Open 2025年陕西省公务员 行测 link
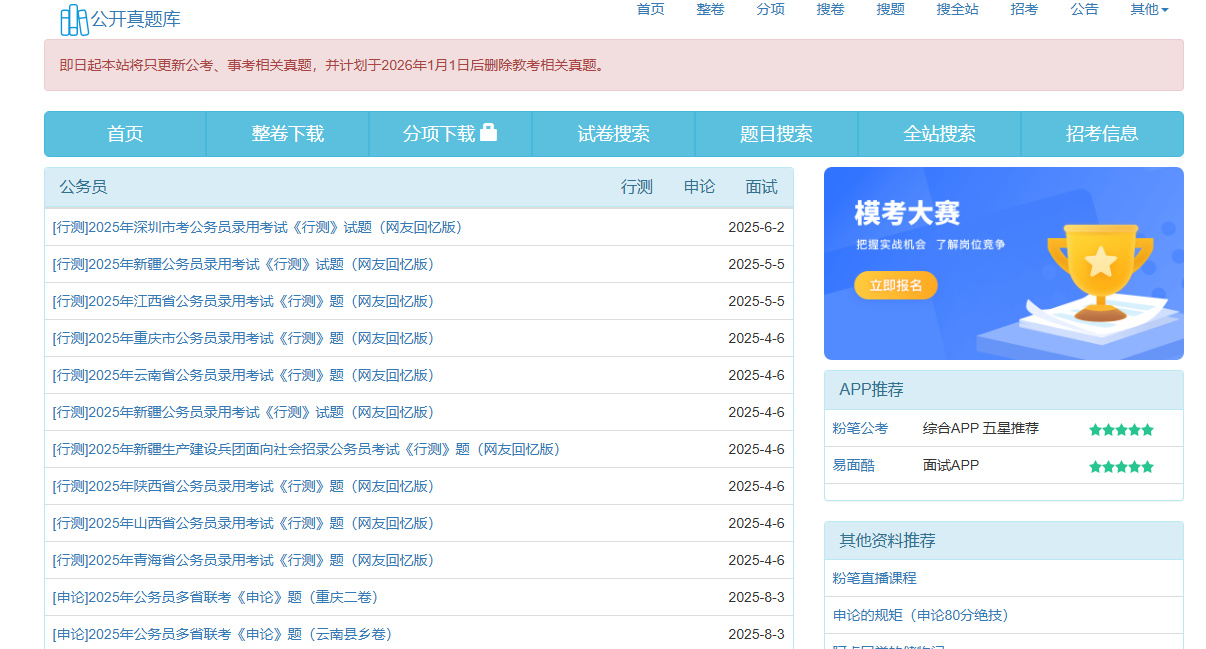The height and width of the screenshot is (649, 1206). click(x=244, y=486)
